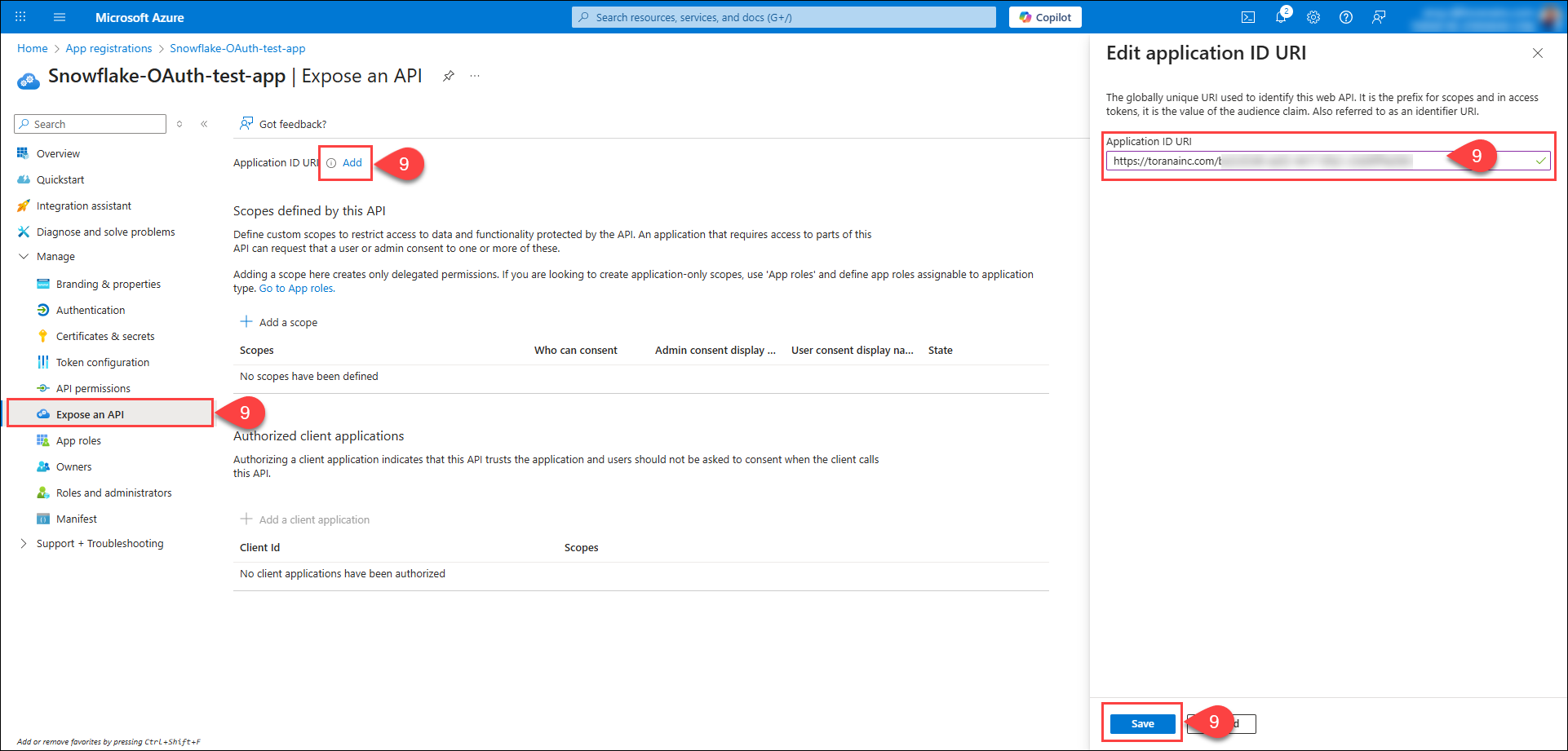Viewport: 1568px width, 751px height.
Task: Click the help question mark icon
Action: [x=1346, y=17]
